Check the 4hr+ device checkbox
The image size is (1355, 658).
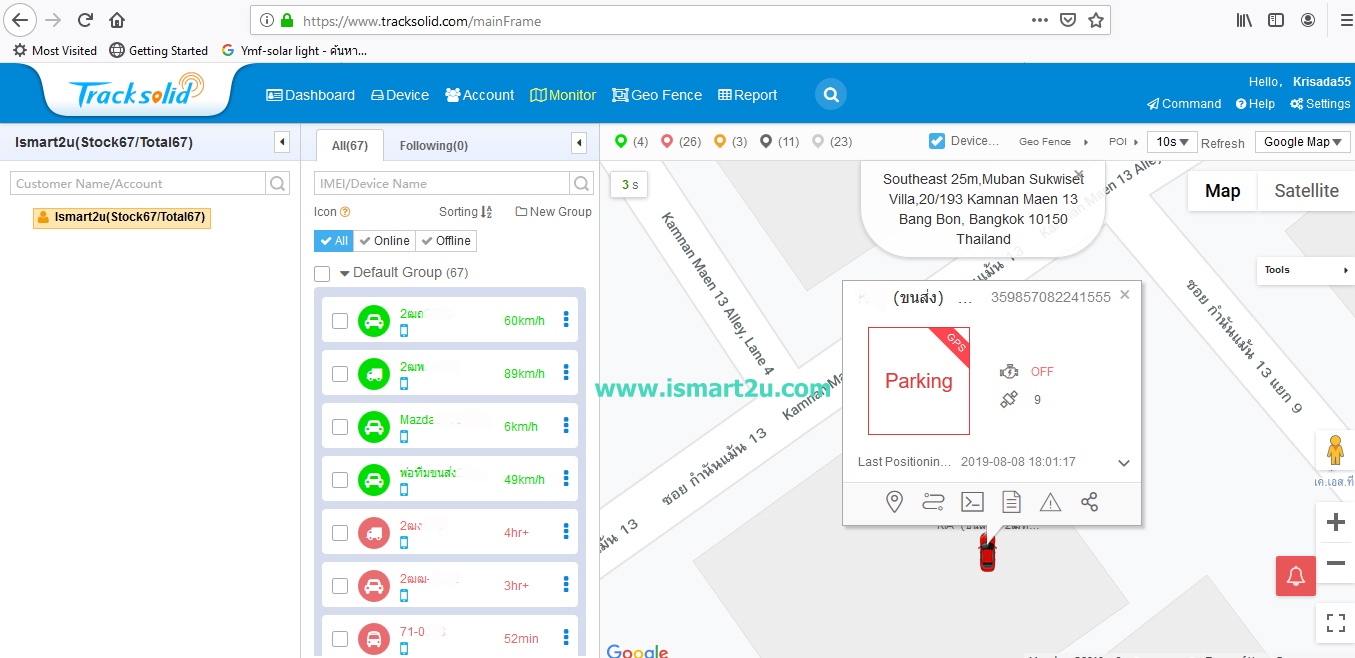tap(340, 533)
